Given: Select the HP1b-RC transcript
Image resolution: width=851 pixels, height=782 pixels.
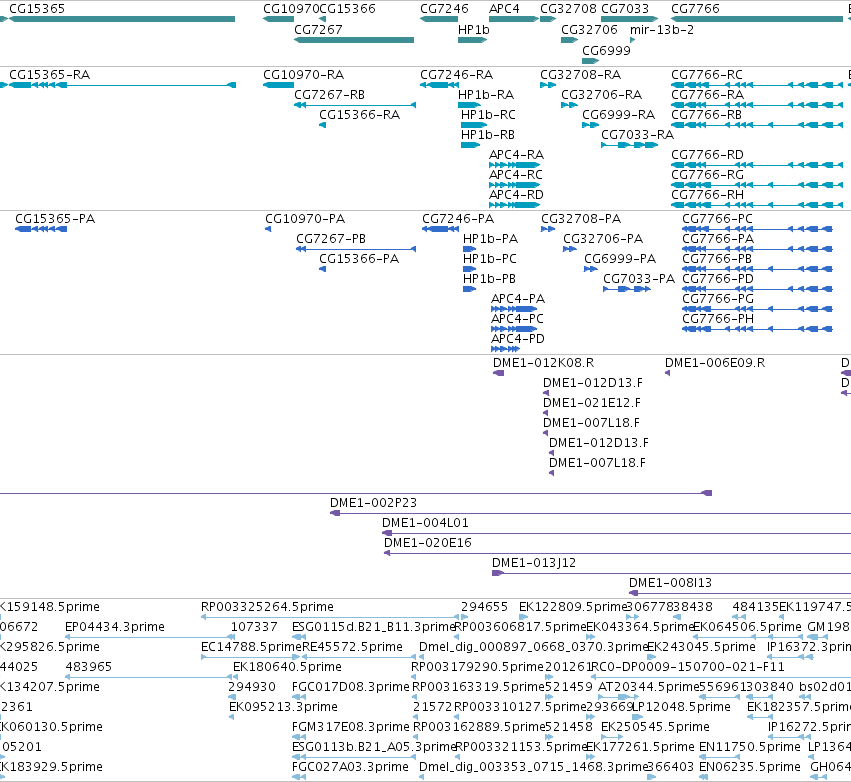Looking at the screenshot, I should tap(474, 125).
